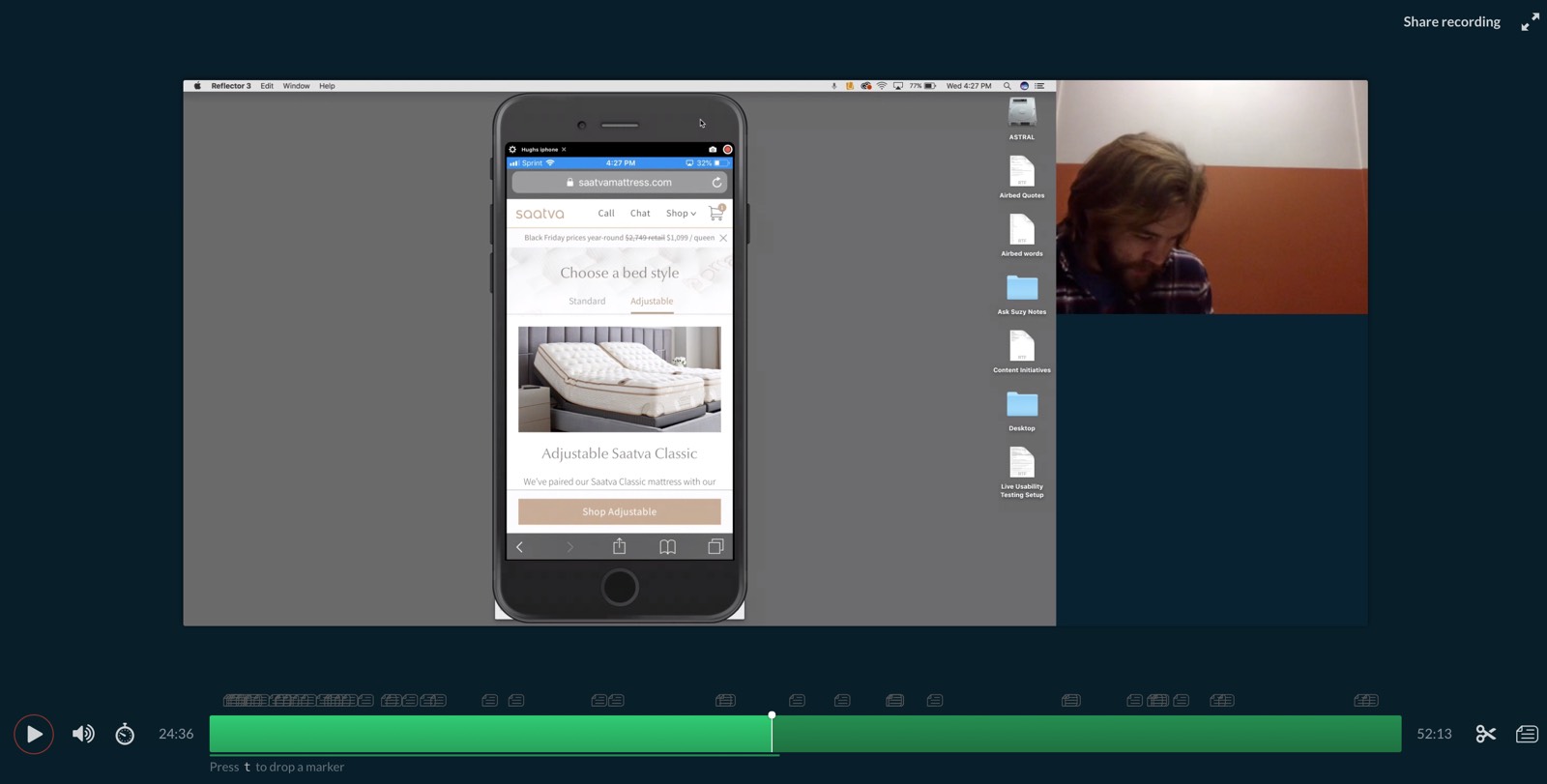
Task: Select the Standard bed style tab
Action: 587,301
